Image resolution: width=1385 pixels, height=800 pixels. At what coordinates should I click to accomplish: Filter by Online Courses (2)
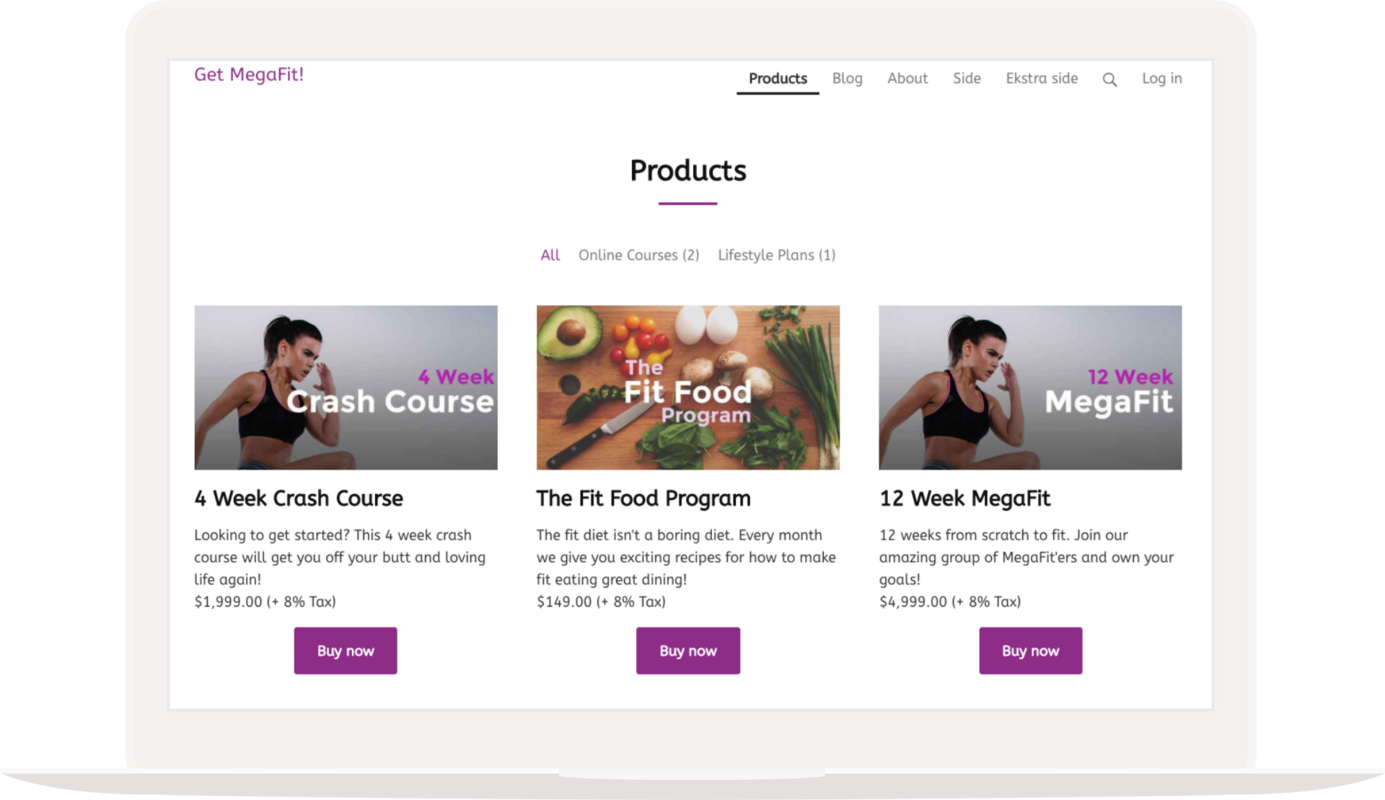[638, 255]
